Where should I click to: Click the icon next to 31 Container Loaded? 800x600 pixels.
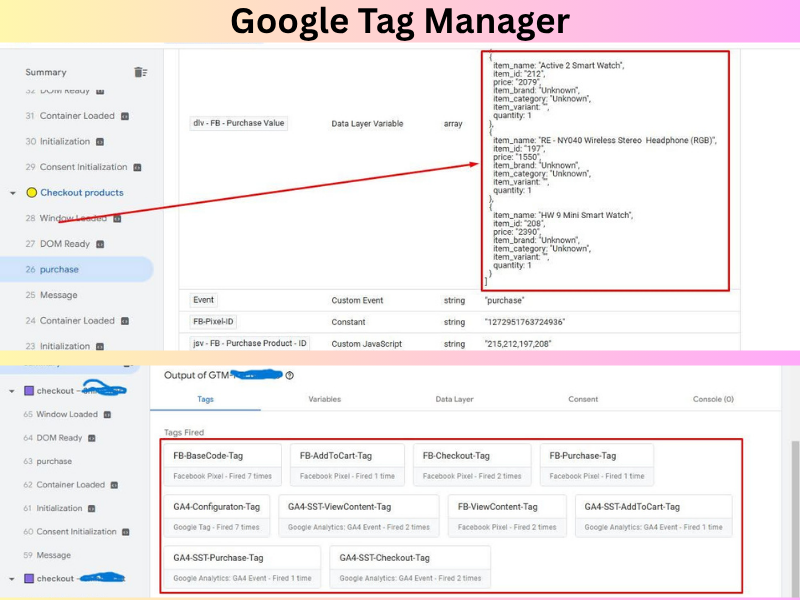click(125, 116)
